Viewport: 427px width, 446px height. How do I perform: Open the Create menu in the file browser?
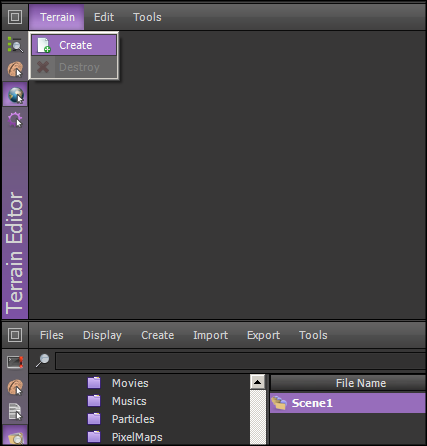tap(158, 335)
